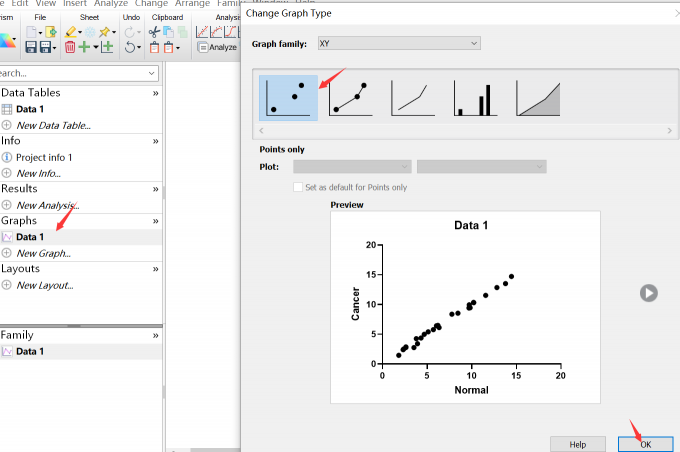Click the Redo arrow icon
Viewport: 680px width, 452px height.
coord(130,32)
